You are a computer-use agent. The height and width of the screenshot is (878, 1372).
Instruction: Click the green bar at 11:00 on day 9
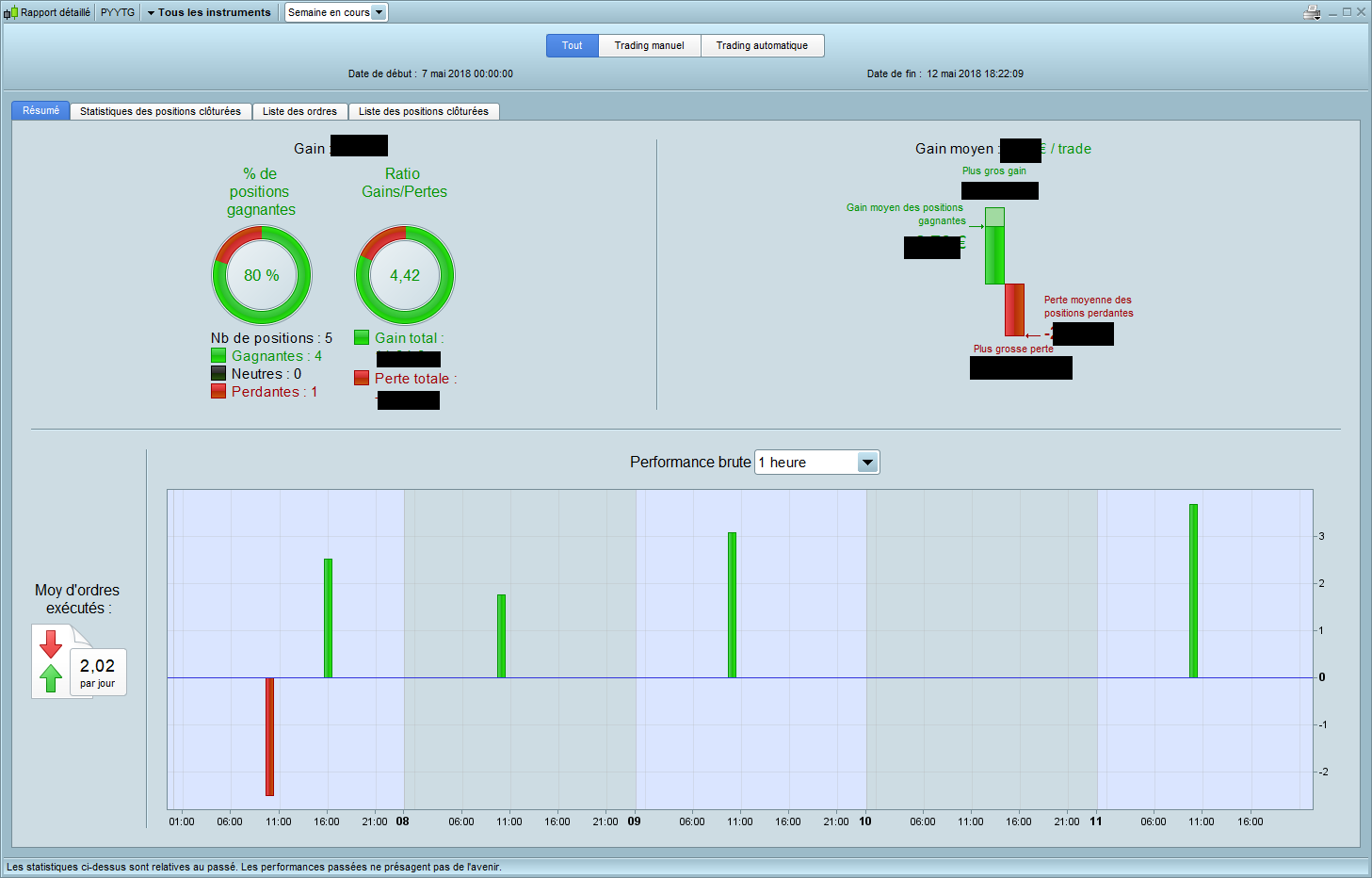(x=732, y=605)
